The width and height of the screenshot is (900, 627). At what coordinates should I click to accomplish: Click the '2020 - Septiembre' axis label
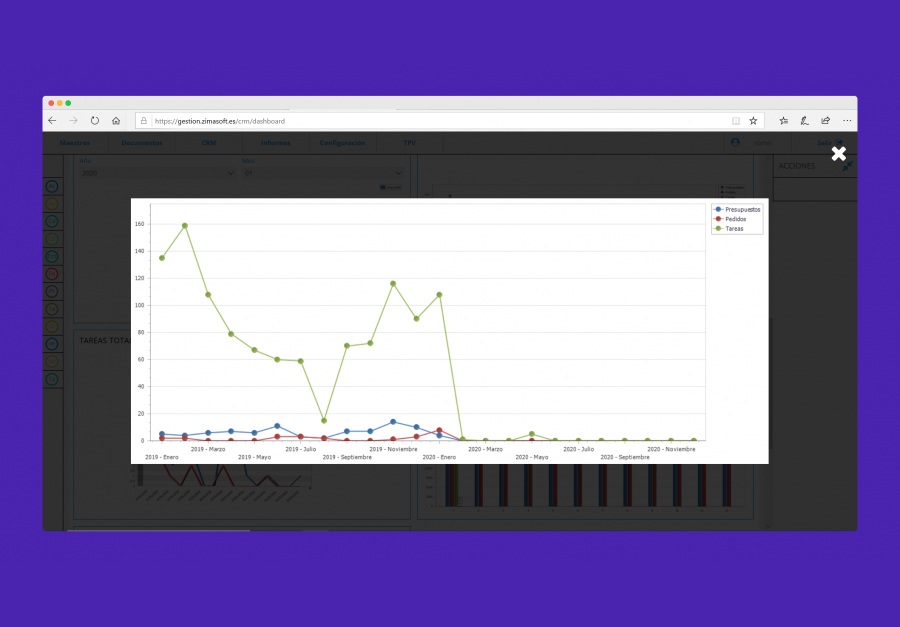625,458
